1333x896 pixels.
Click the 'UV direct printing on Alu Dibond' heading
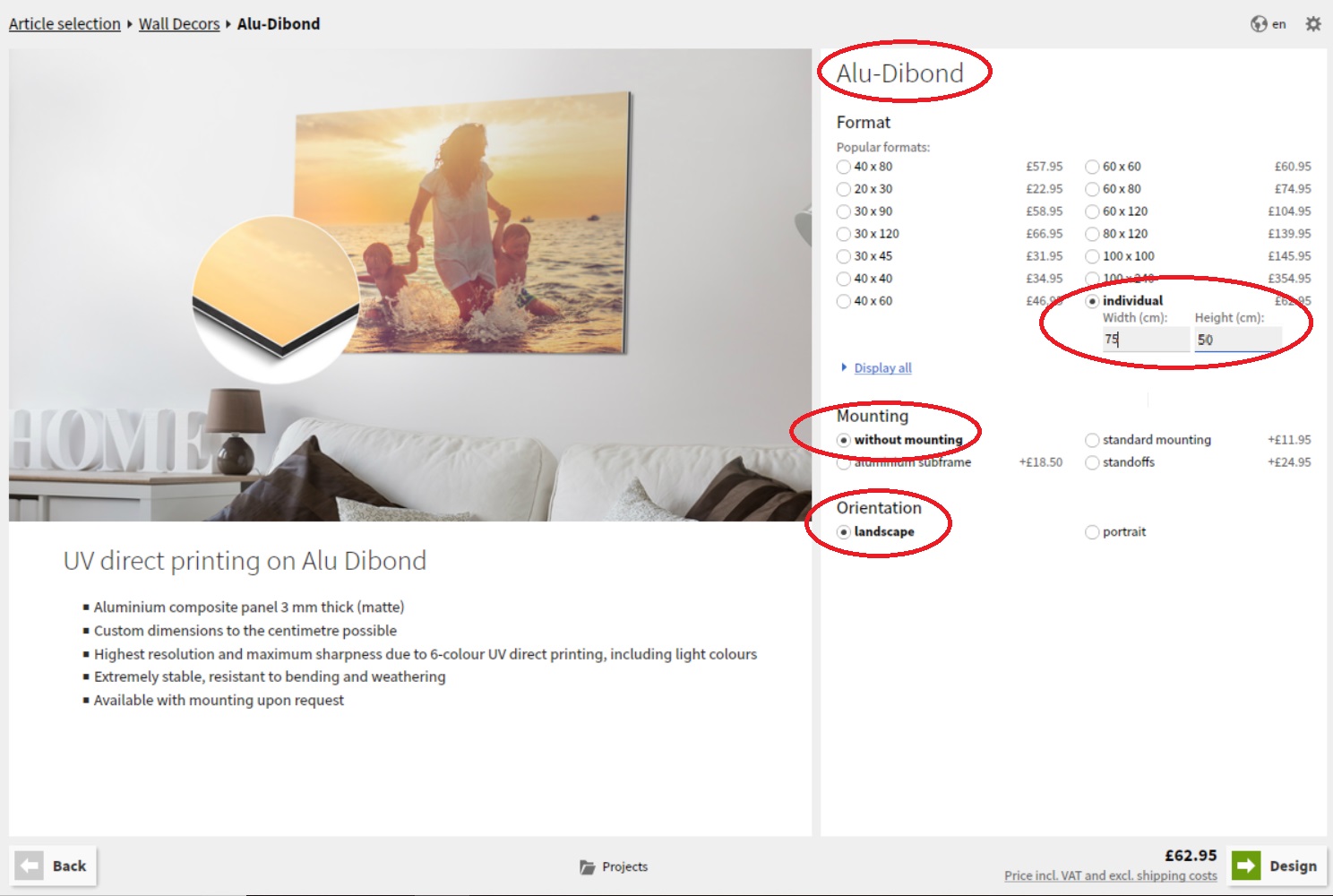[245, 561]
